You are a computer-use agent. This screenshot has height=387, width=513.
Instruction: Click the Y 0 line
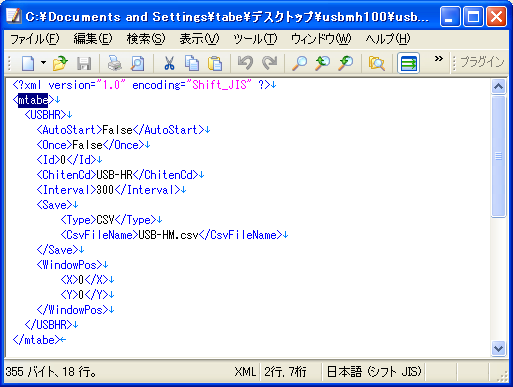click(x=87, y=295)
